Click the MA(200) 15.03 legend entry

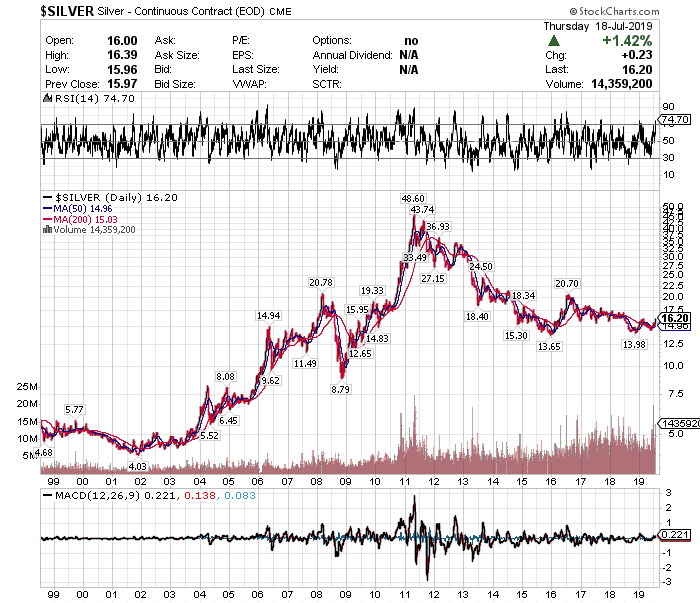[80, 219]
